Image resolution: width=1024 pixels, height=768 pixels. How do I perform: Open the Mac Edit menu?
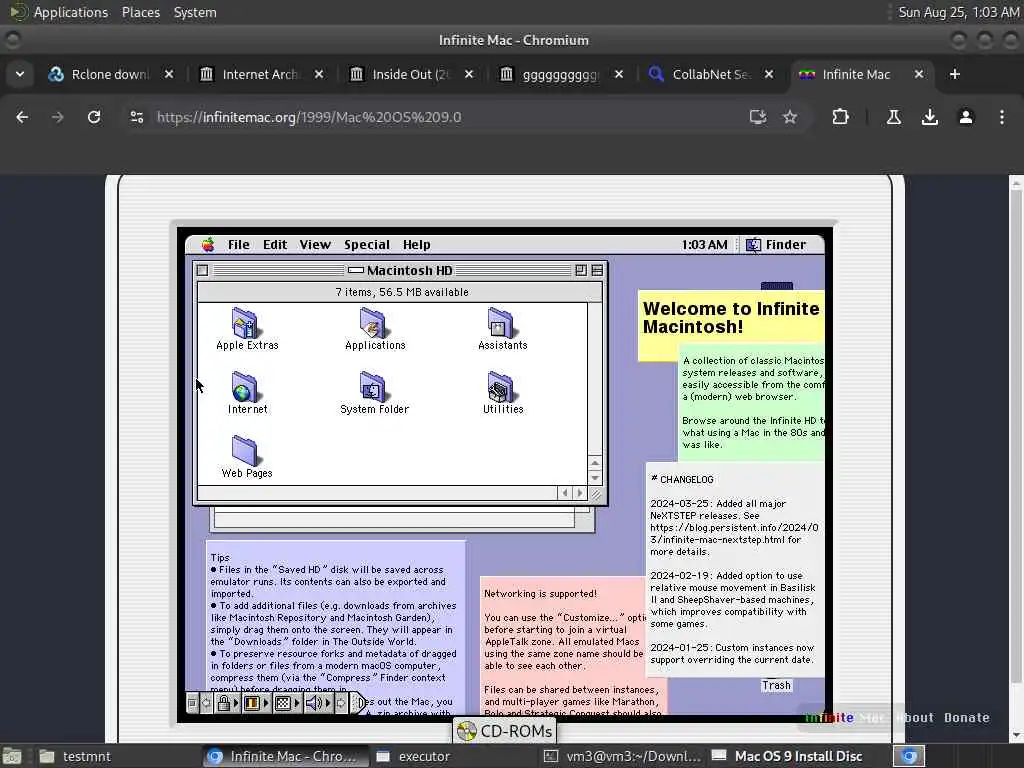pos(275,245)
